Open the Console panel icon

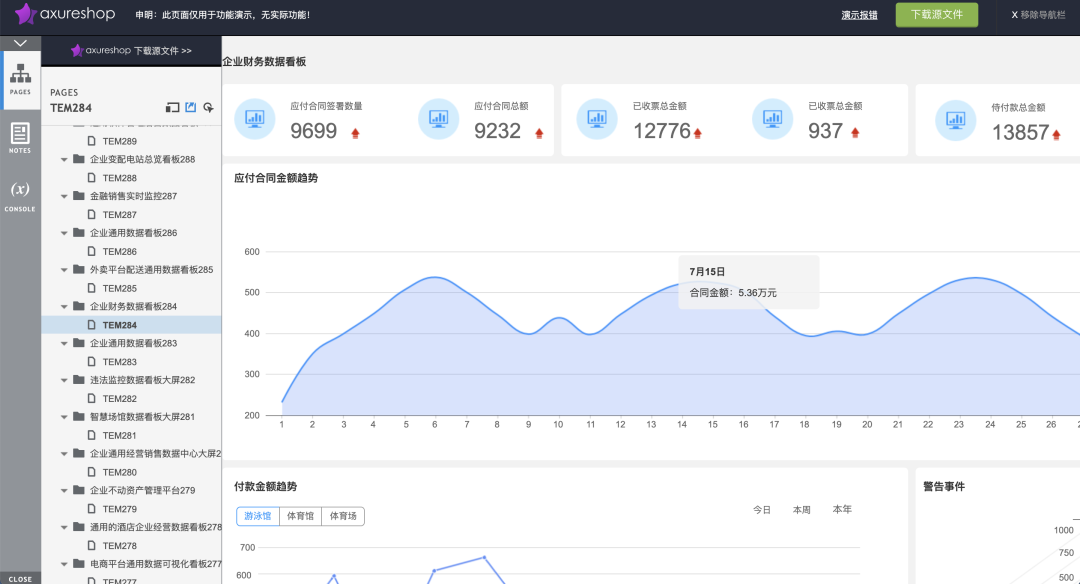(x=20, y=196)
